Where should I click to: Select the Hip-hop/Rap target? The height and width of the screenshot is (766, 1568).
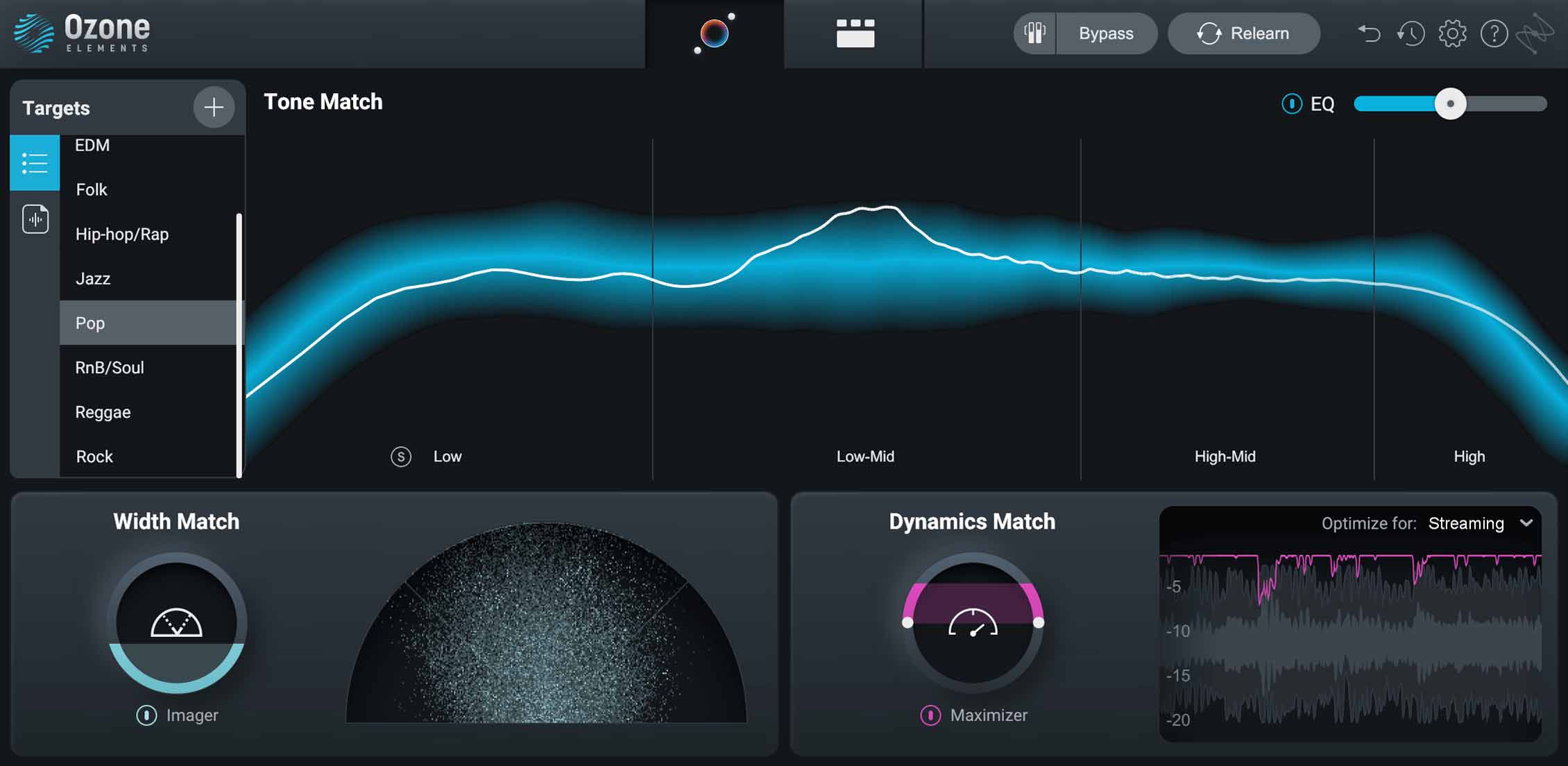[122, 234]
